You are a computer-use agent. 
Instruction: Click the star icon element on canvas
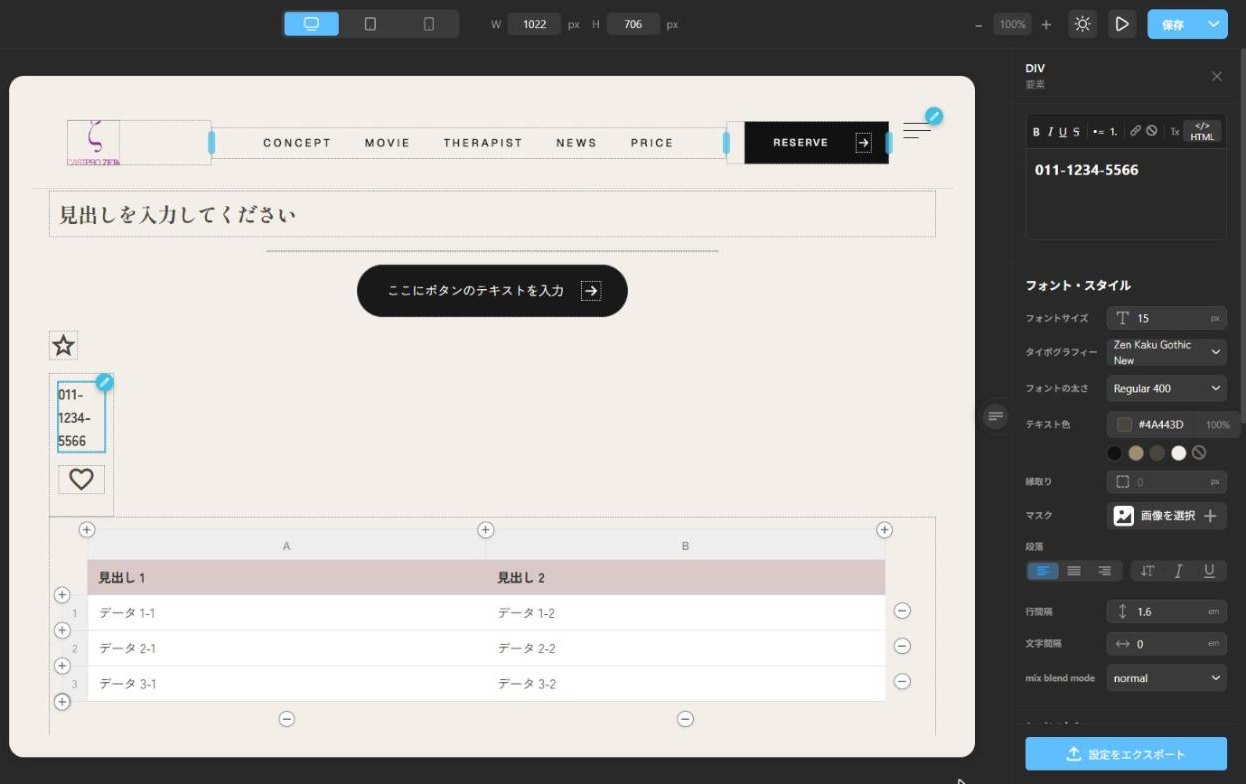coord(63,346)
